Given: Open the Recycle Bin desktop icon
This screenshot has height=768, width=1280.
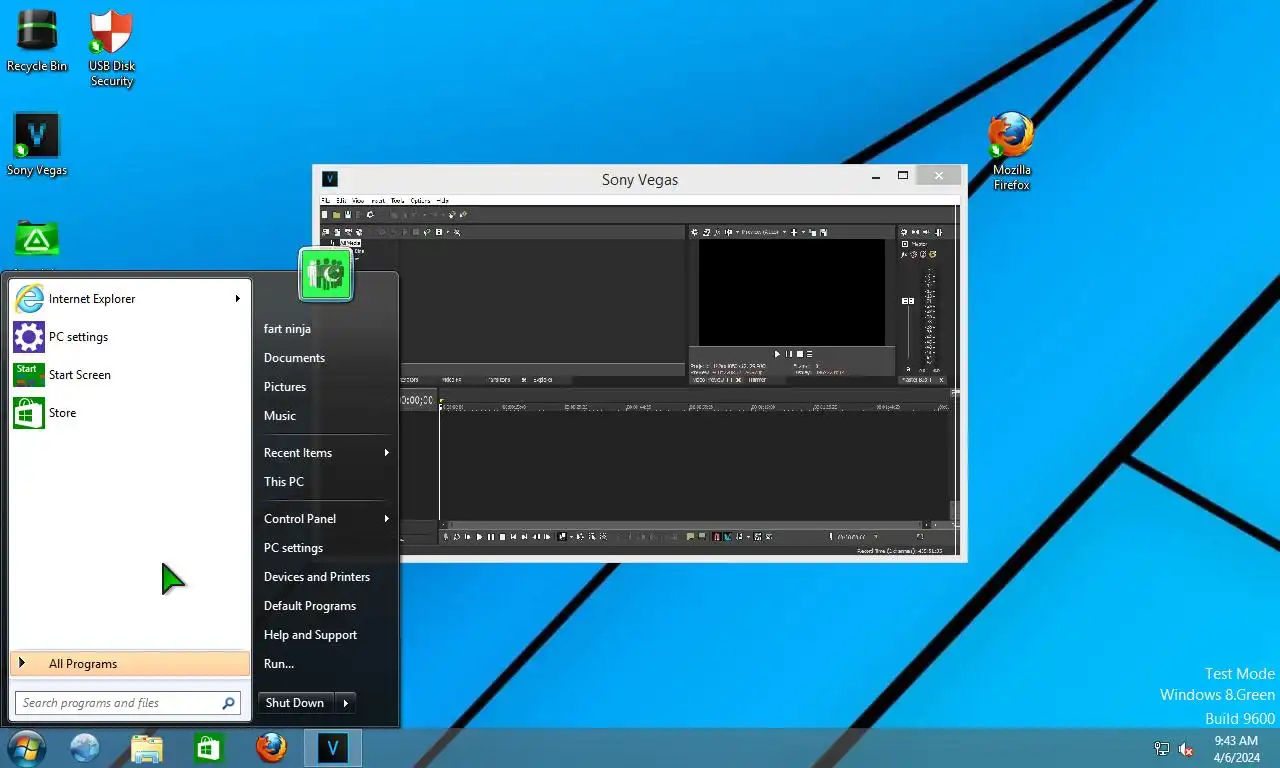Looking at the screenshot, I should click(37, 40).
